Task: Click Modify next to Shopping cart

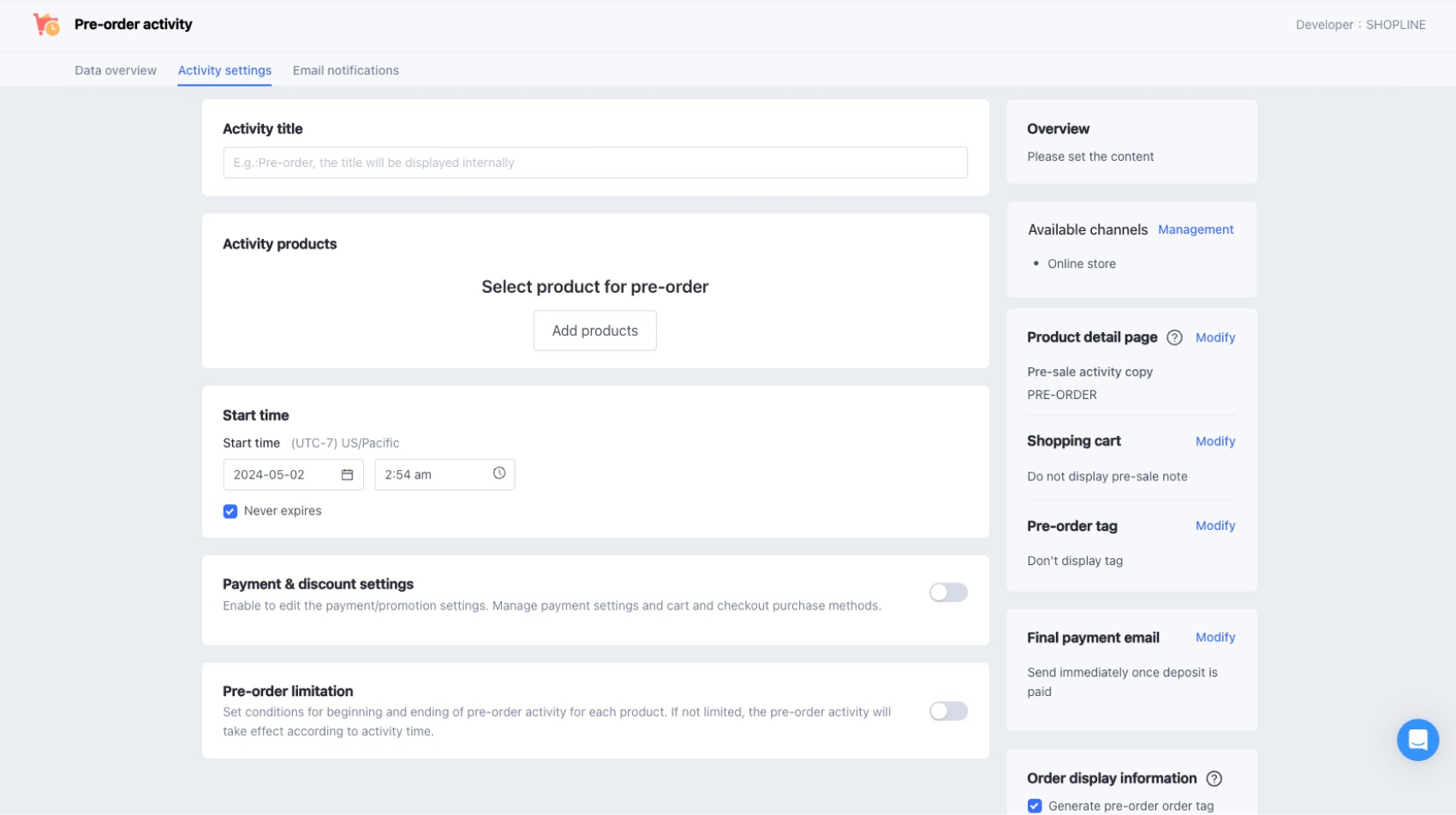Action: (x=1215, y=442)
